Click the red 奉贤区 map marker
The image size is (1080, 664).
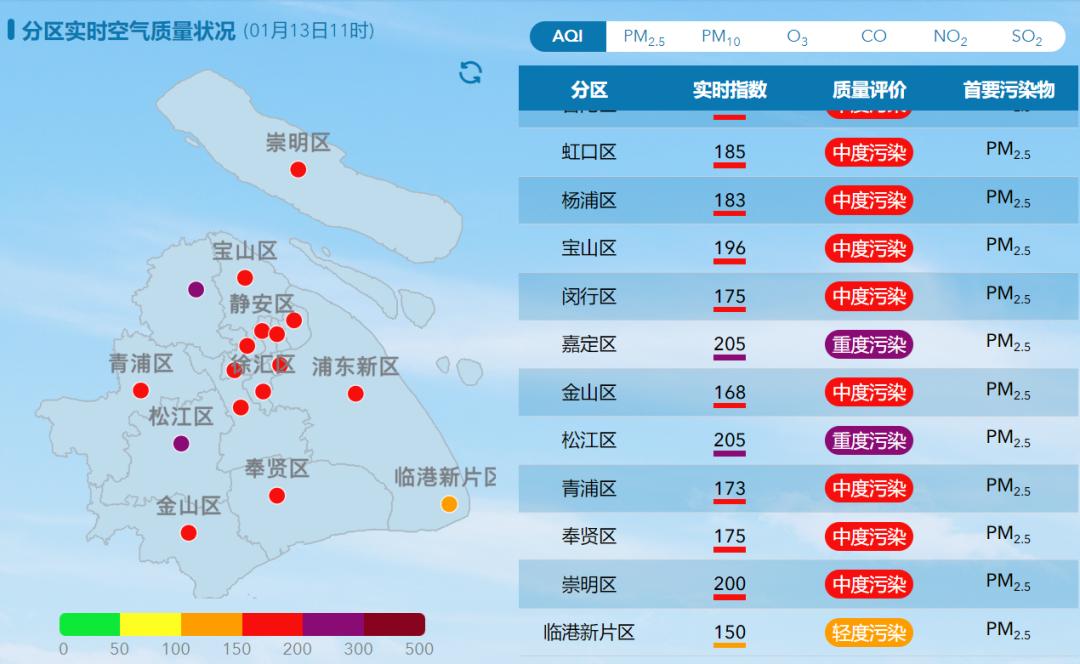pyautogui.click(x=277, y=496)
